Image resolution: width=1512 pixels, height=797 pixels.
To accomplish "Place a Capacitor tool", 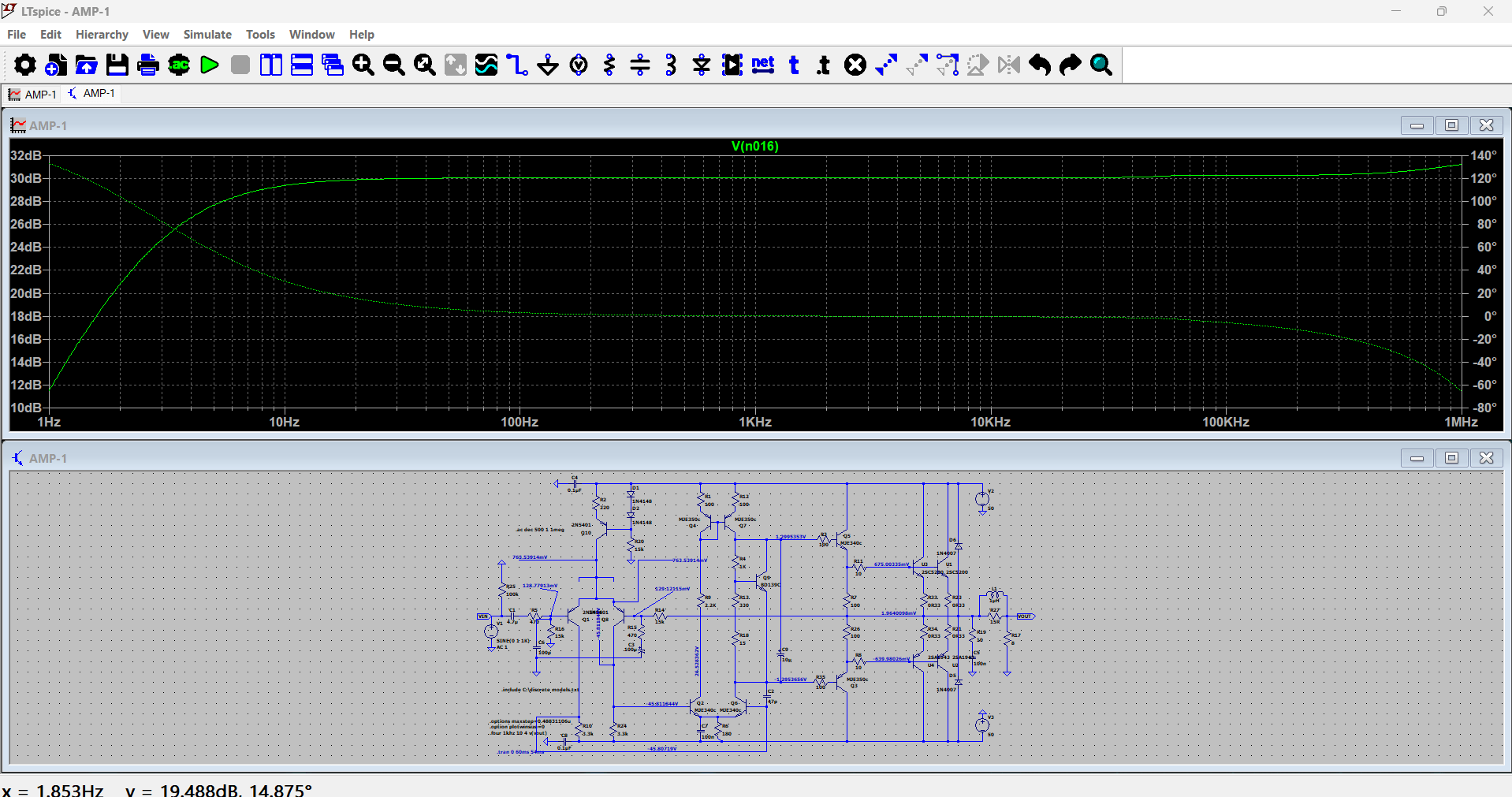I will pyautogui.click(x=640, y=65).
